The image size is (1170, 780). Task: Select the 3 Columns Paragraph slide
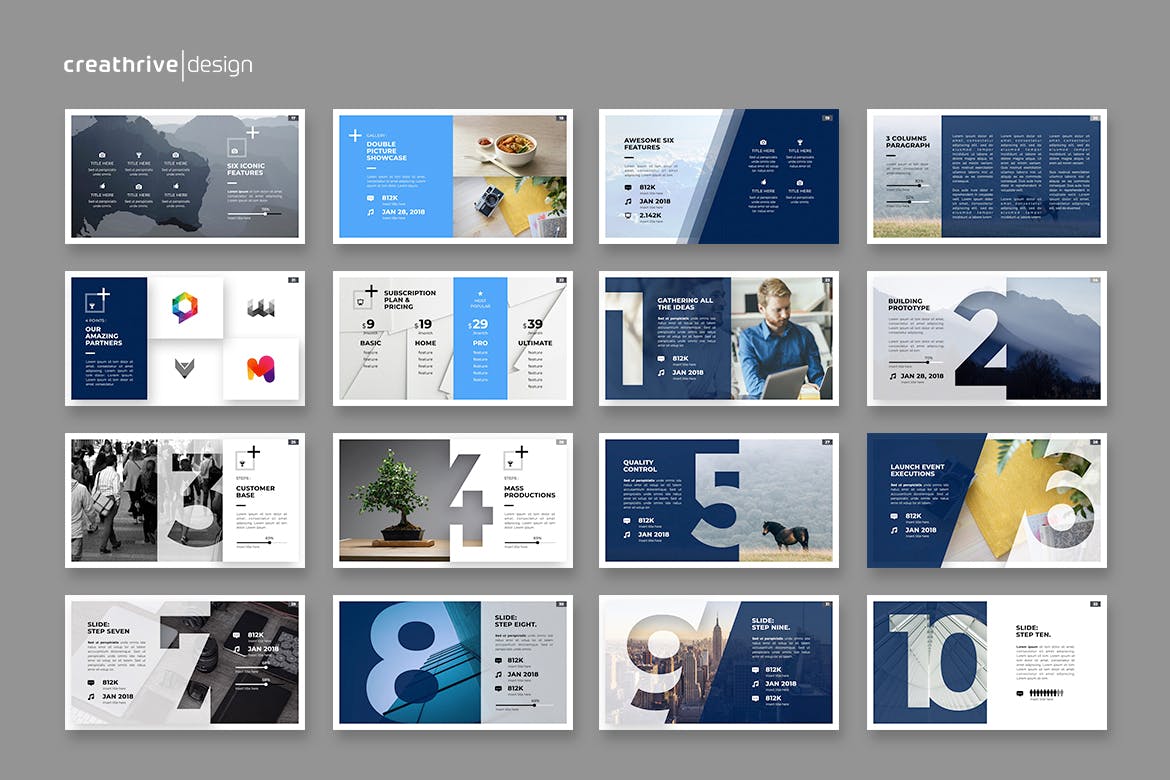click(986, 176)
